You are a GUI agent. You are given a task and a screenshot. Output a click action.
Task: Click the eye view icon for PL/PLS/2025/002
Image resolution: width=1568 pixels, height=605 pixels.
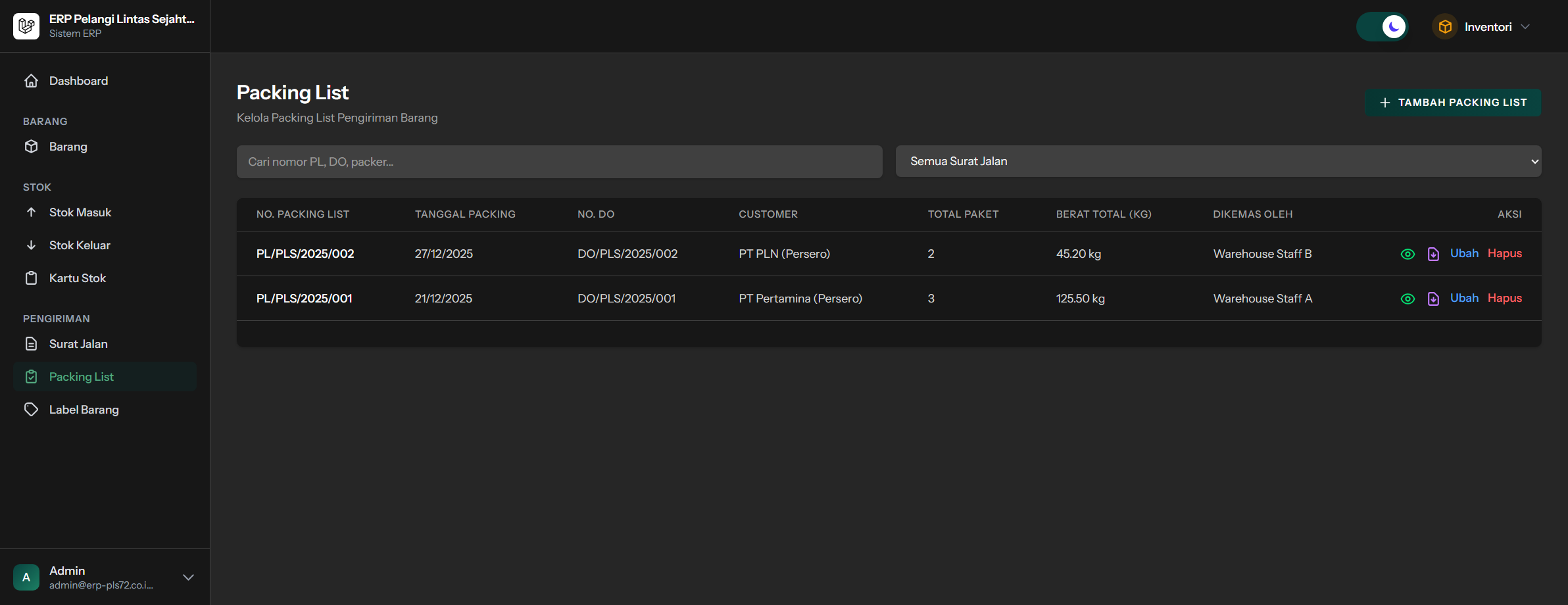pos(1408,254)
